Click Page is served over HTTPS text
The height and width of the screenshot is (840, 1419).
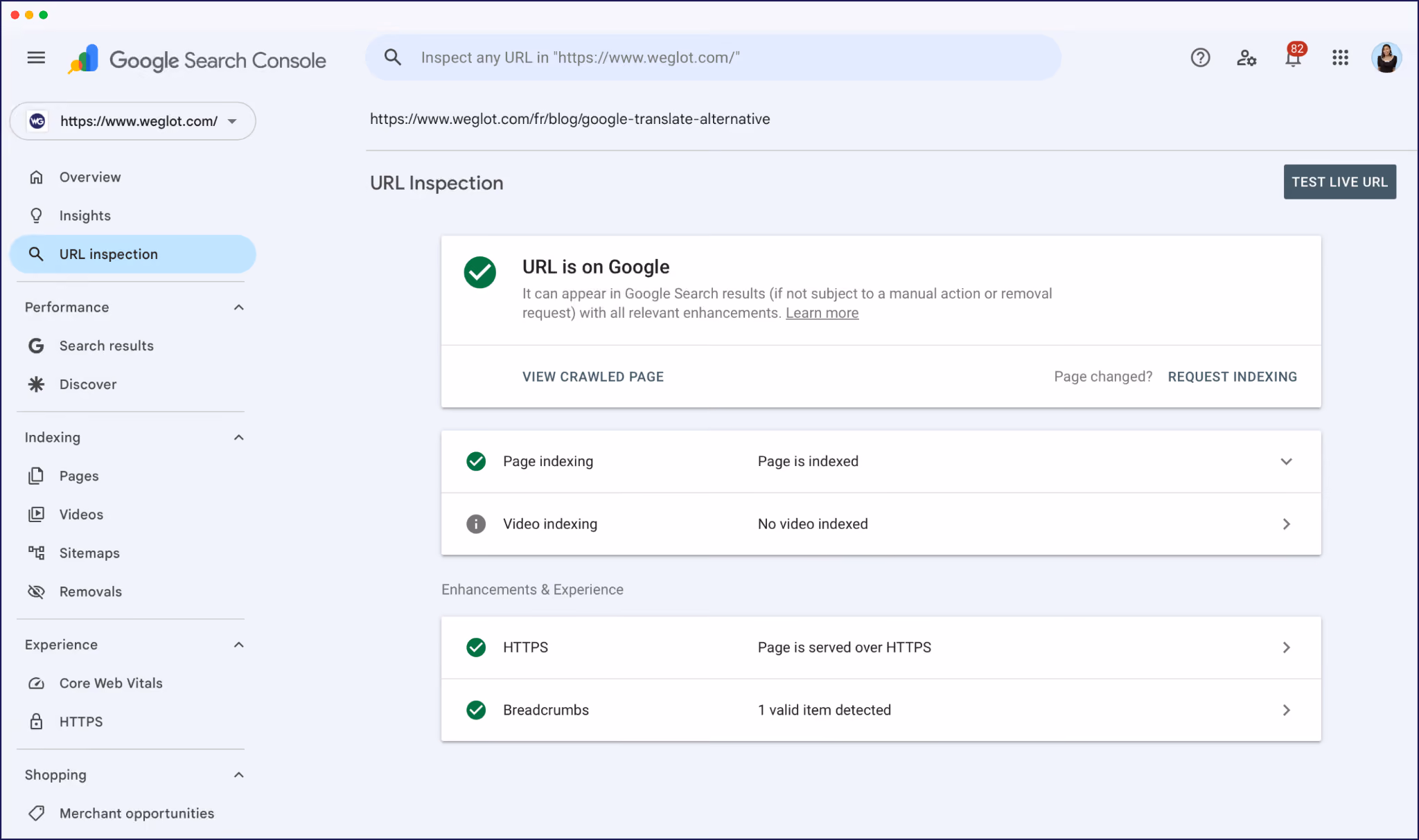point(845,647)
